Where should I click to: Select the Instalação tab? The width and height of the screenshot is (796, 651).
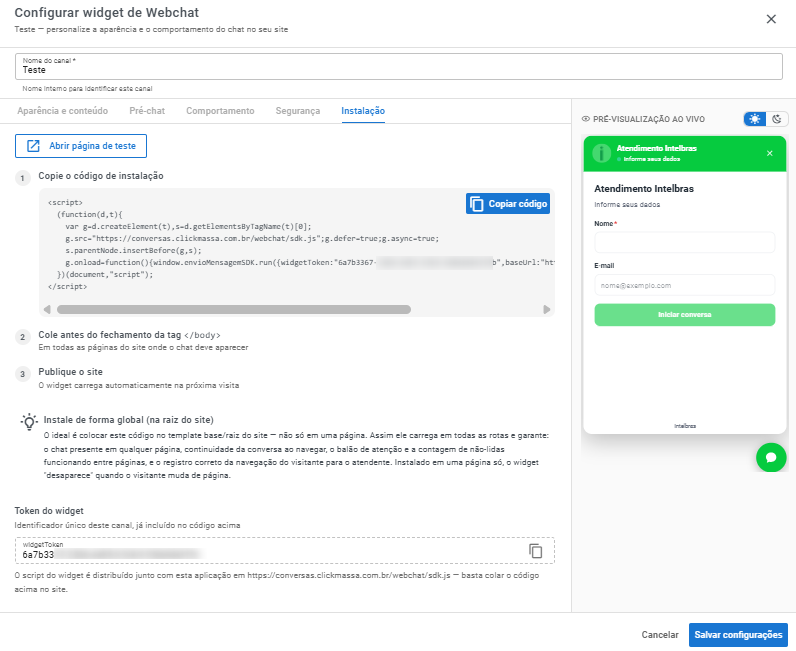pyautogui.click(x=362, y=111)
